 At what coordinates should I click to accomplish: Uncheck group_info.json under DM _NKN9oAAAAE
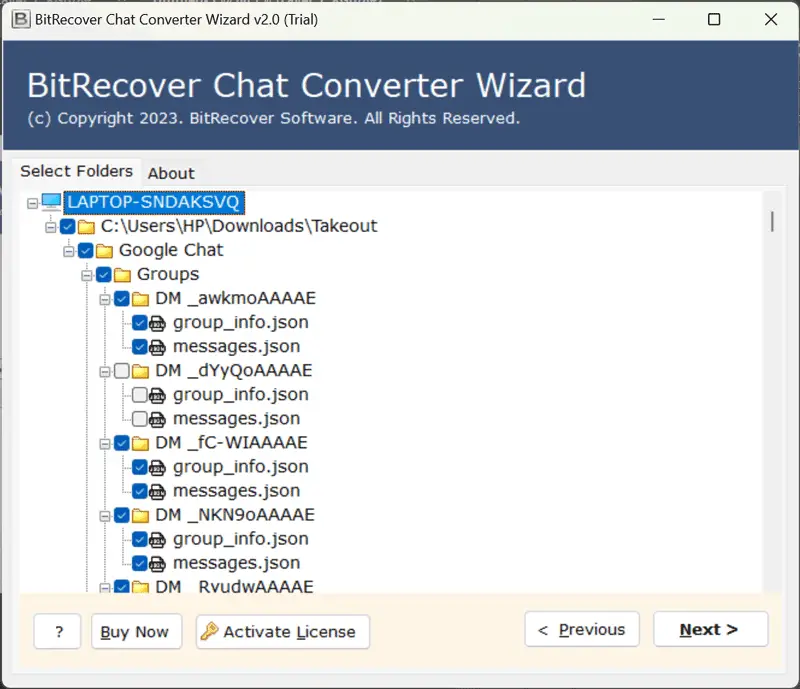click(140, 539)
